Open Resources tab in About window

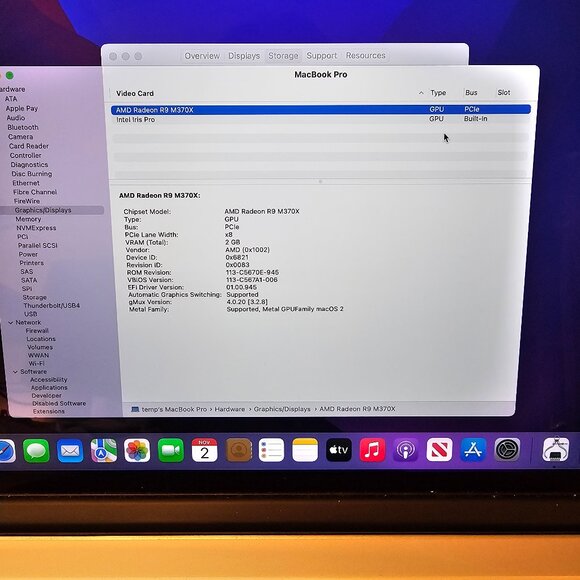(x=365, y=55)
